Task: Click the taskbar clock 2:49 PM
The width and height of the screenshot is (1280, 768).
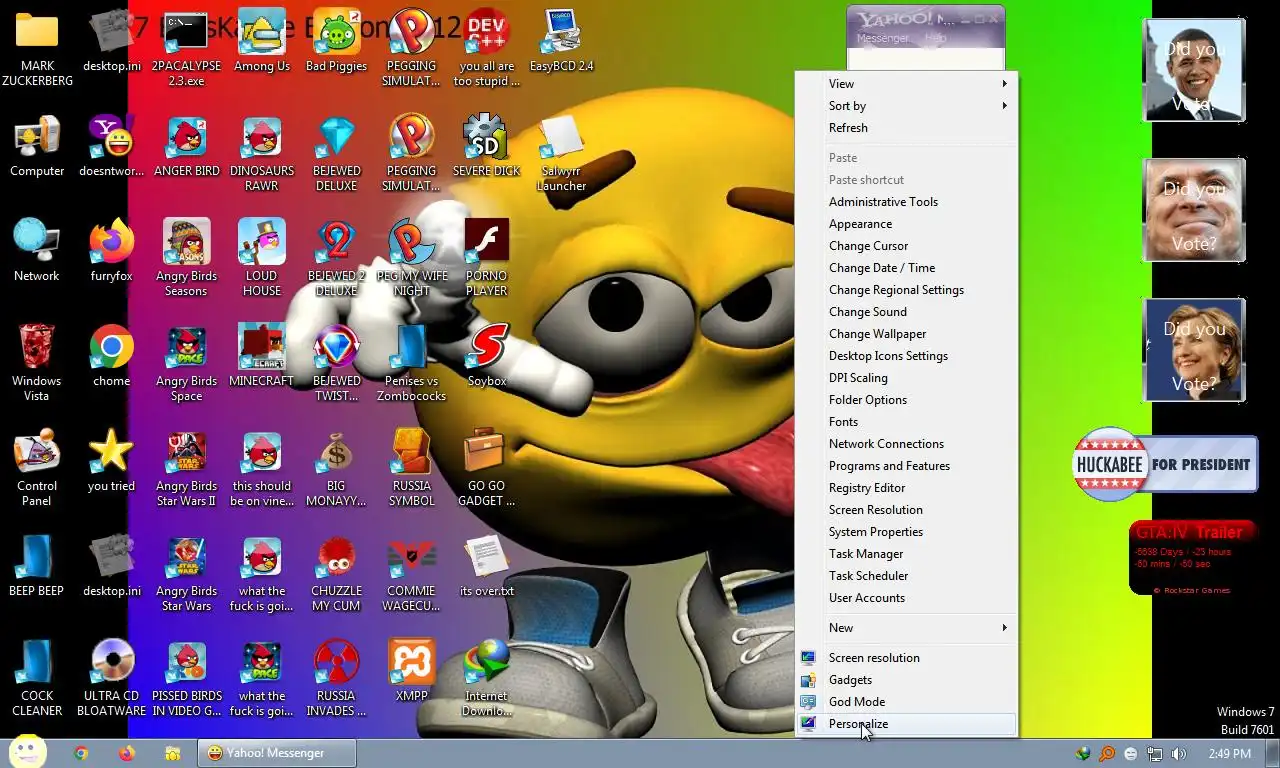Action: click(x=1228, y=754)
